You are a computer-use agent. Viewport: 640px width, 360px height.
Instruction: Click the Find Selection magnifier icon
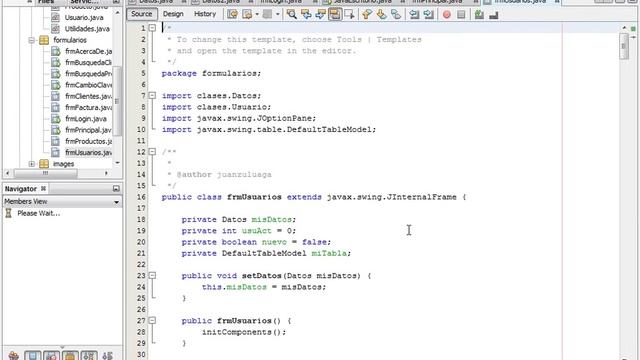pos(291,14)
